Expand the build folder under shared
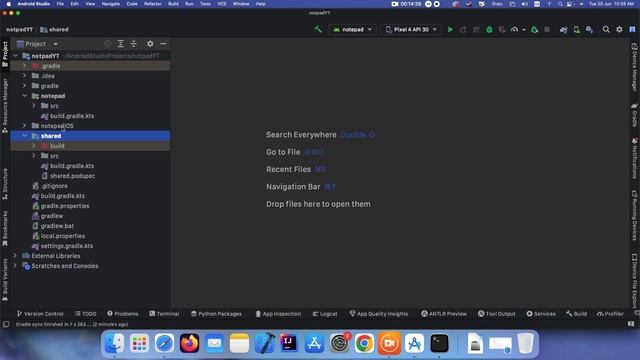Image resolution: width=640 pixels, height=360 pixels. (x=34, y=146)
